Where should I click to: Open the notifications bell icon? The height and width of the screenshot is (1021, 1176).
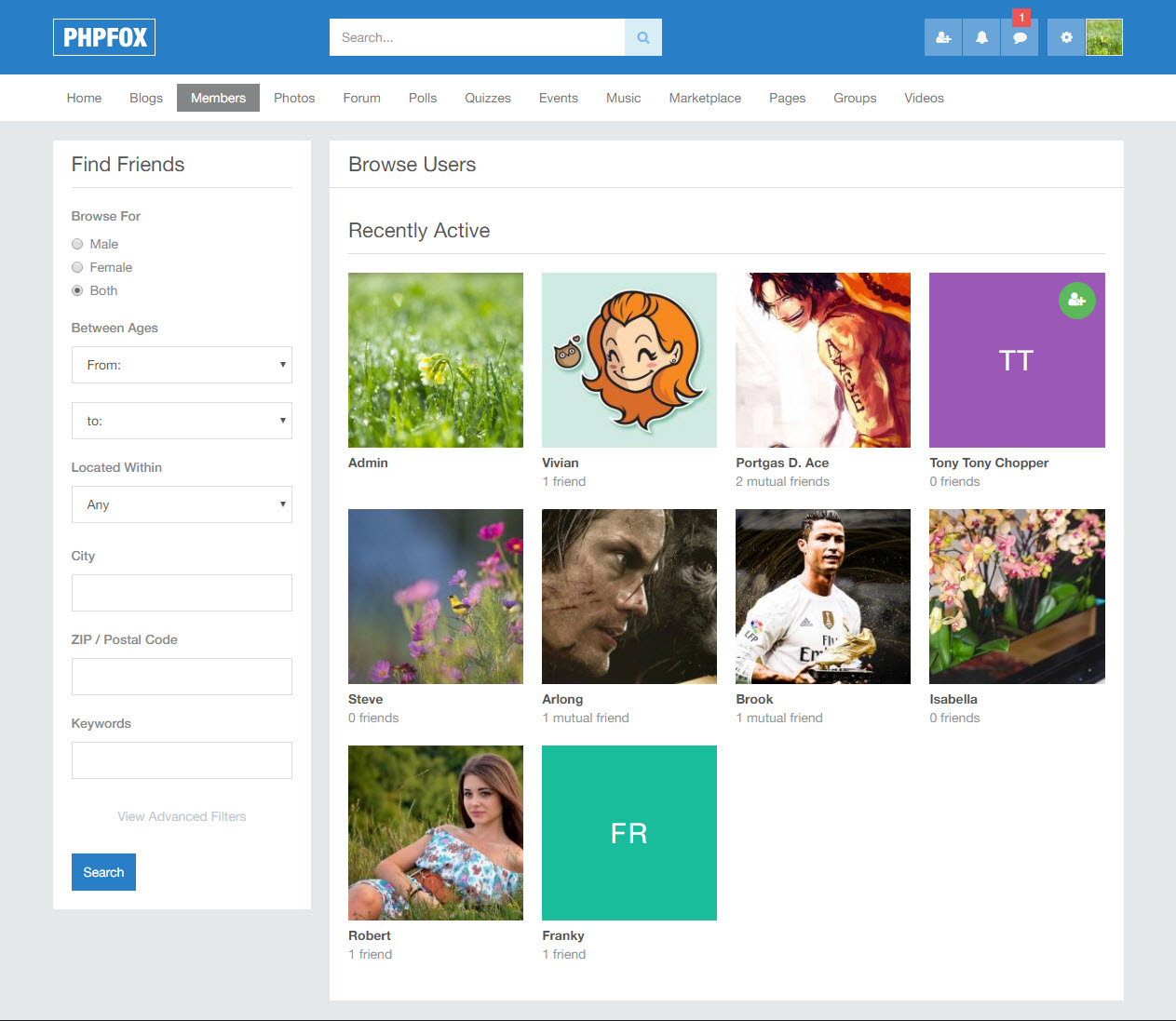point(981,37)
